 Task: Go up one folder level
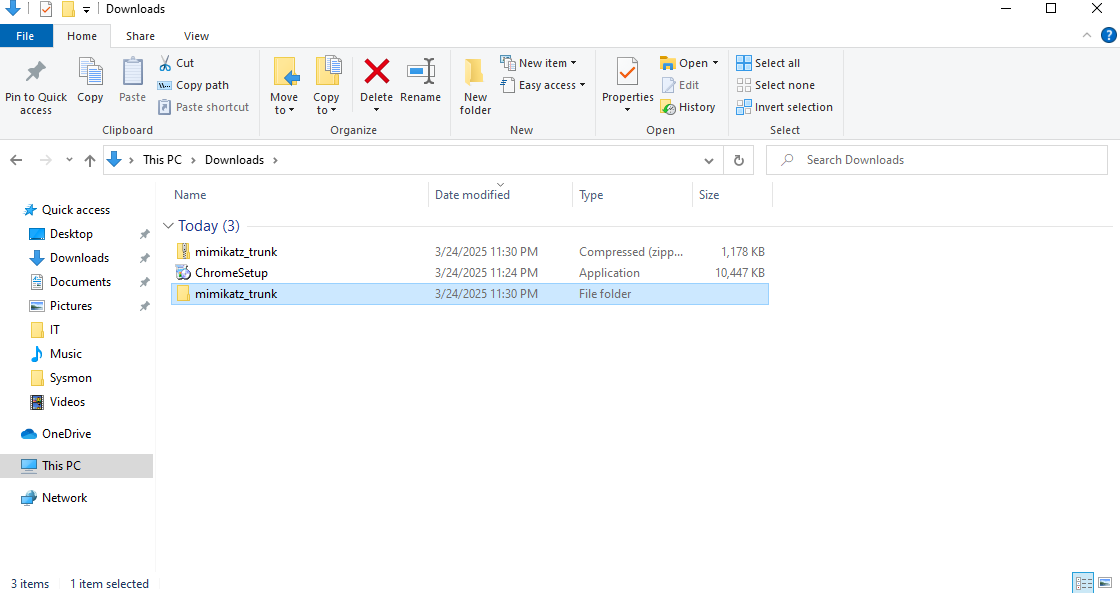pyautogui.click(x=90, y=160)
